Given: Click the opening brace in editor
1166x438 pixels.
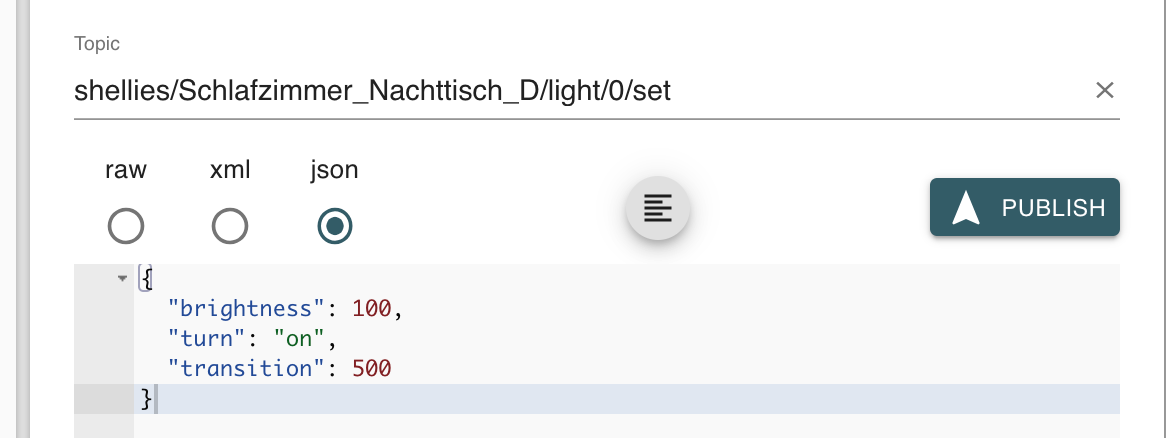Looking at the screenshot, I should 146,279.
